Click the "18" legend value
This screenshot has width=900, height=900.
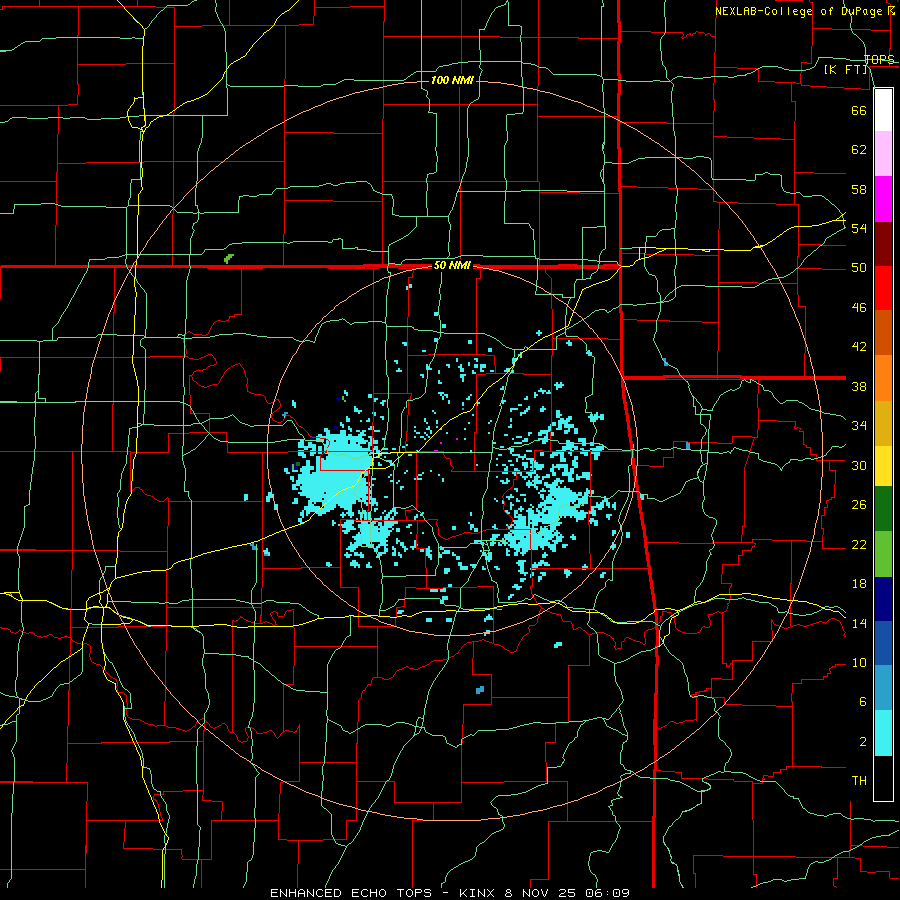[x=859, y=584]
